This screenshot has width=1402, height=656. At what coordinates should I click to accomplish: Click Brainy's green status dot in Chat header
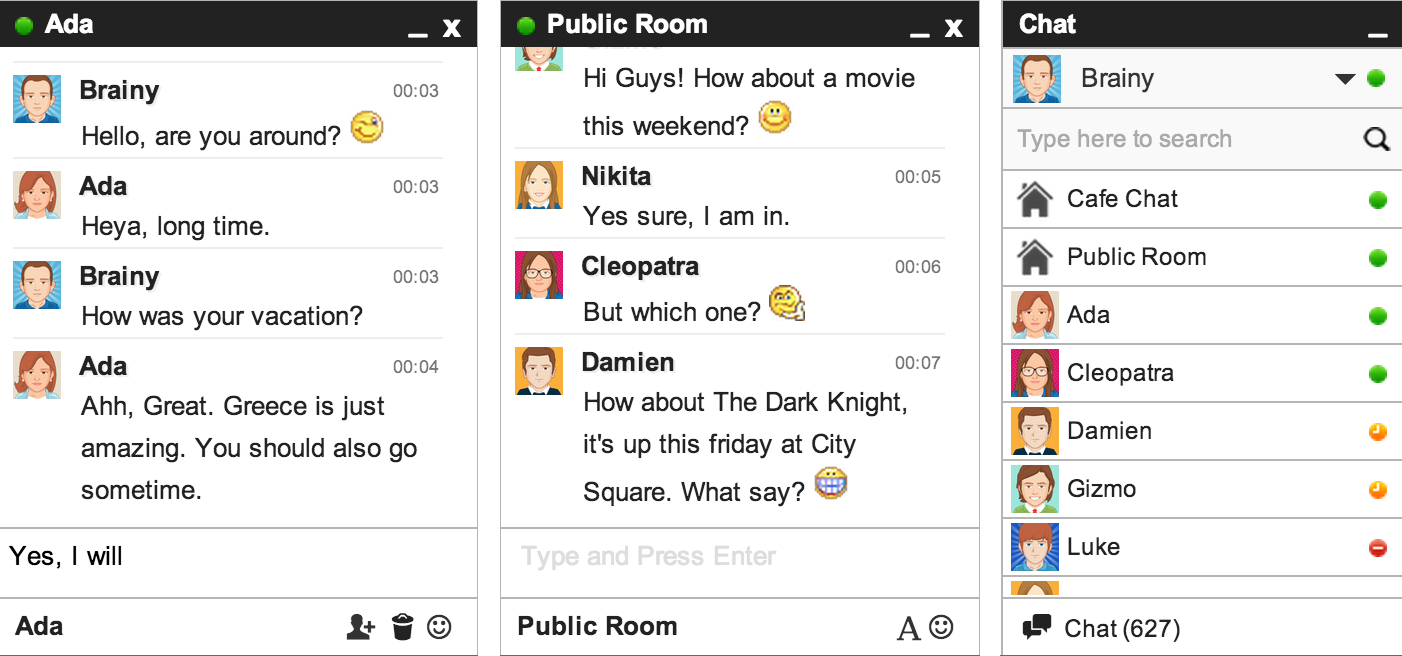click(1376, 78)
